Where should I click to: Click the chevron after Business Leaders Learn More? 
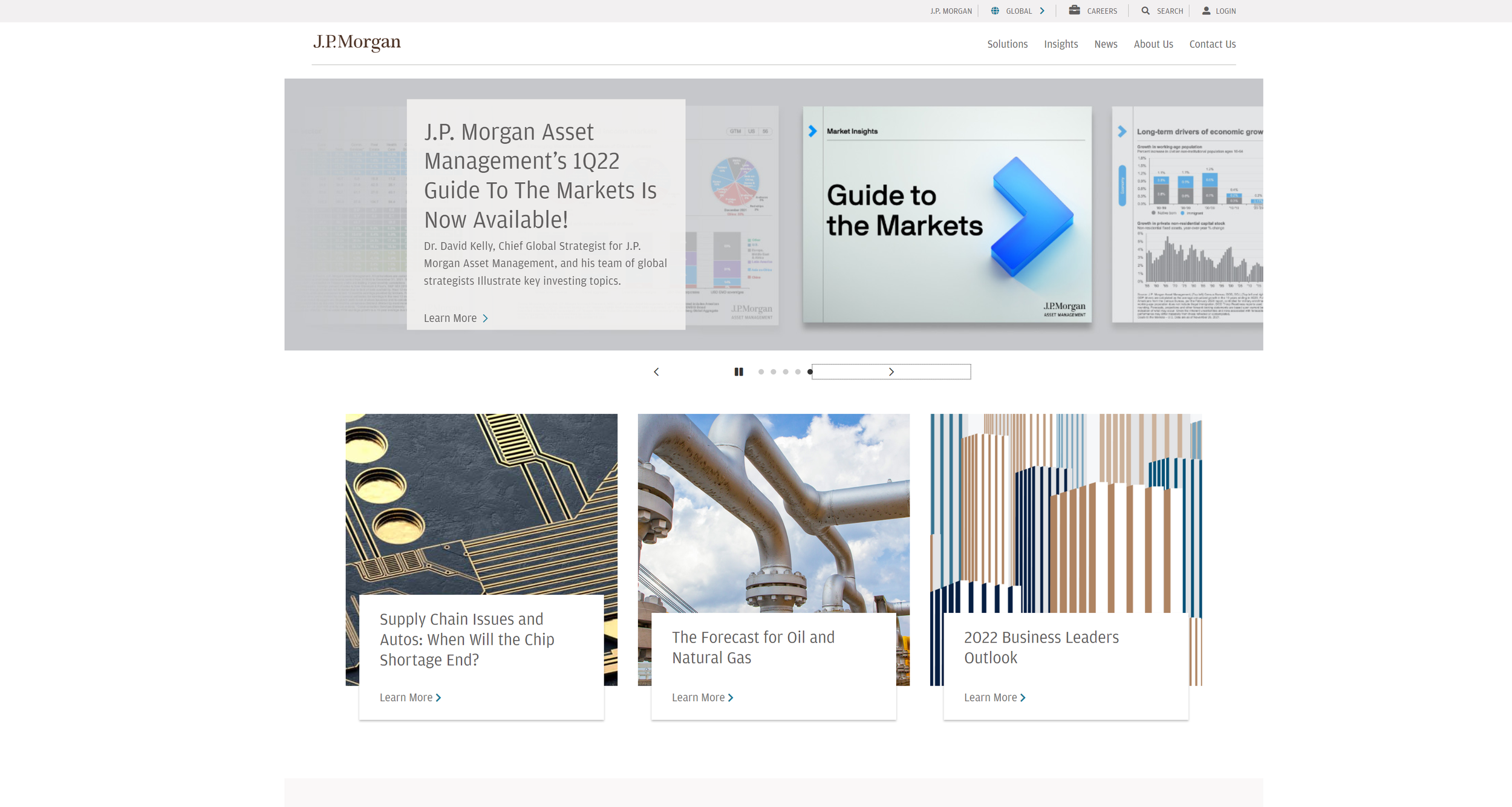(1023, 698)
